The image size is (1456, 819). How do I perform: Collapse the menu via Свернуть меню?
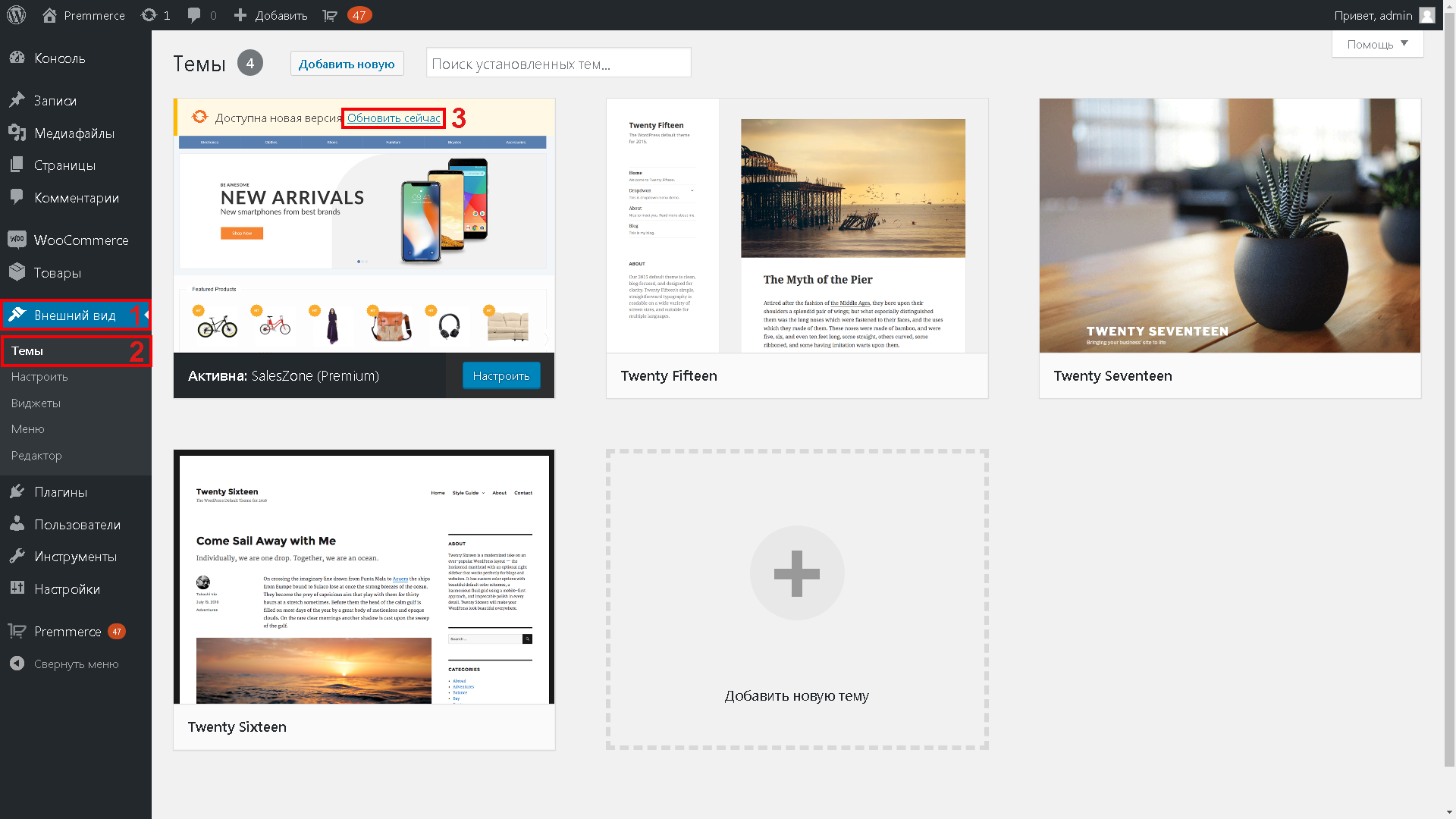coord(76,664)
